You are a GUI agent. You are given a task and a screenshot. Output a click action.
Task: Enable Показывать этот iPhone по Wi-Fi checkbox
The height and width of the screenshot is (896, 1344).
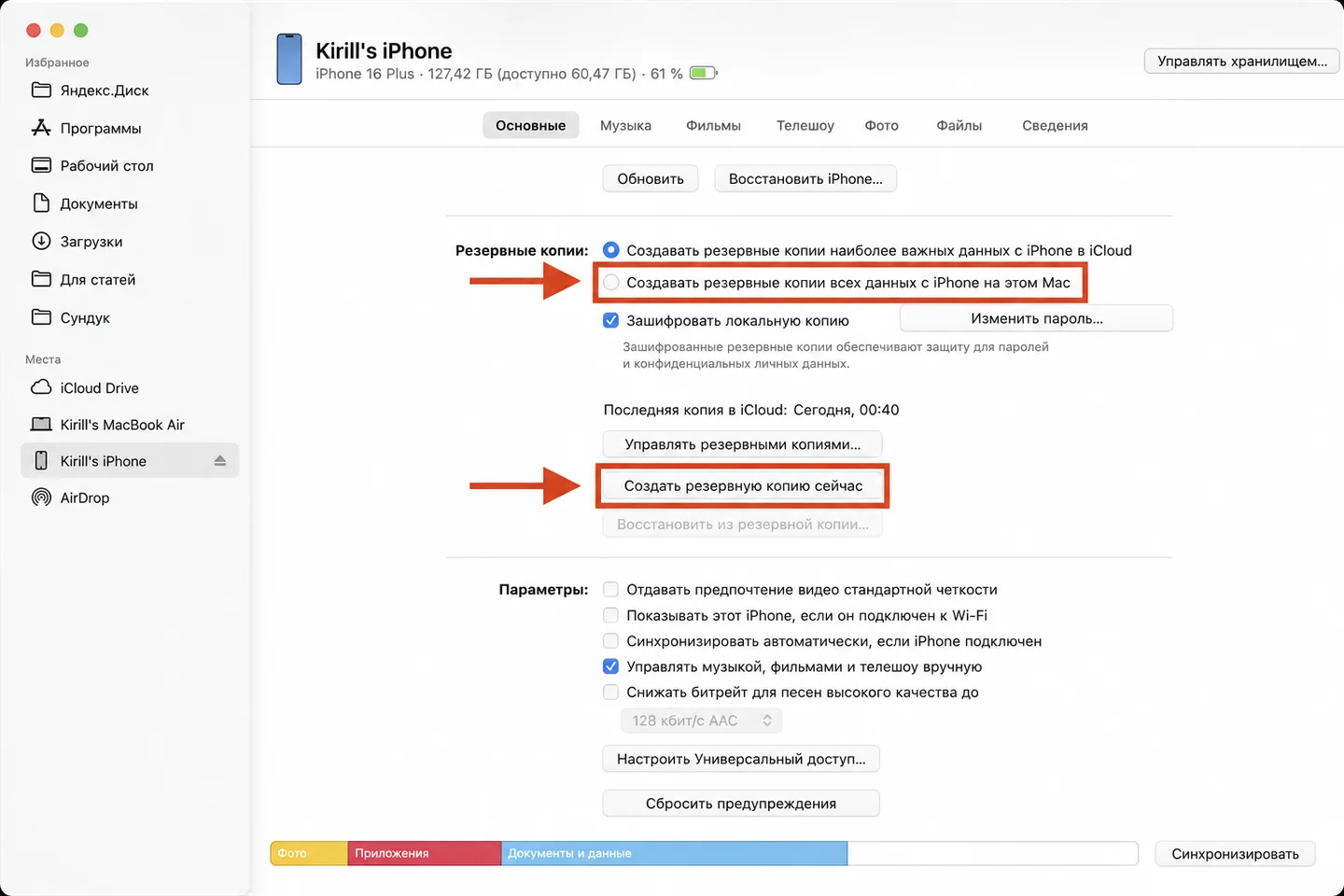click(610, 615)
